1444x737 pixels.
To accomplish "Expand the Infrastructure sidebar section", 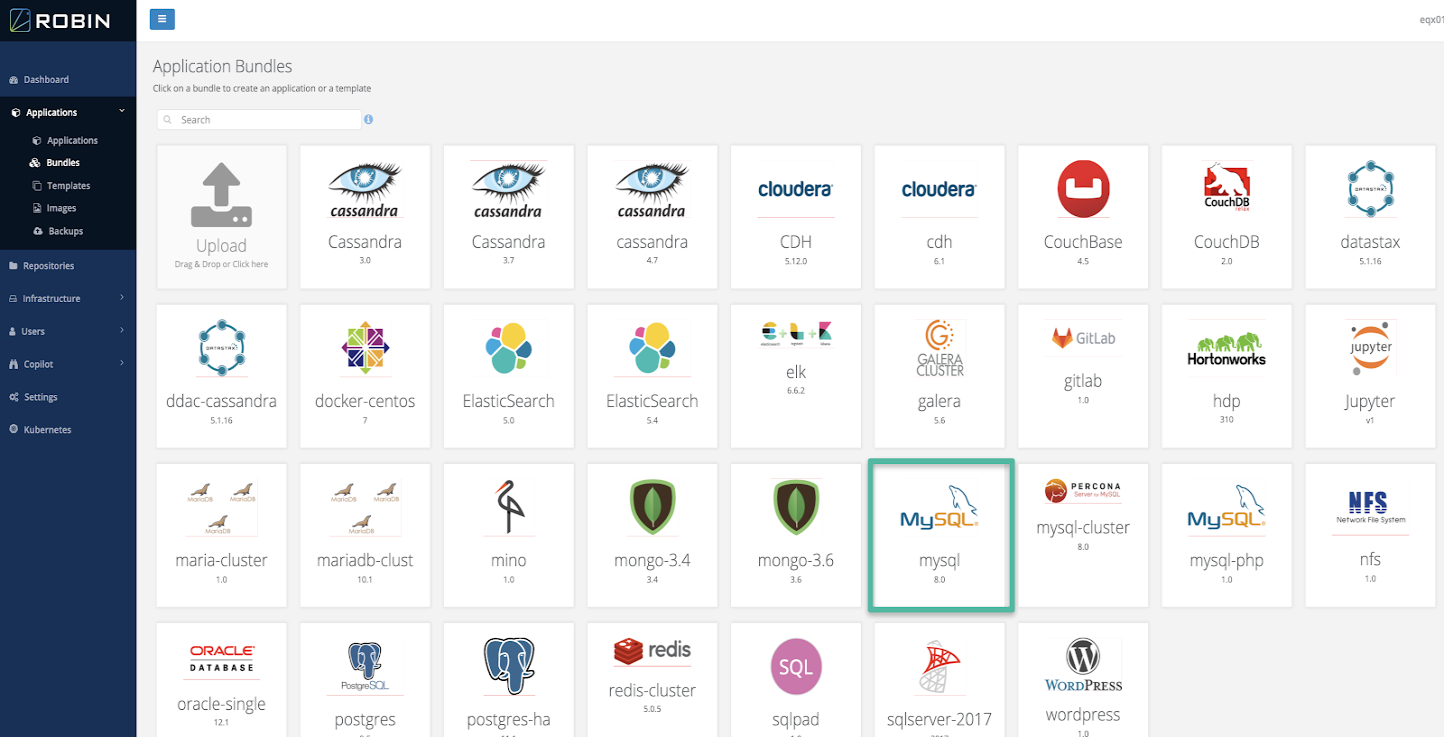I will [68, 298].
